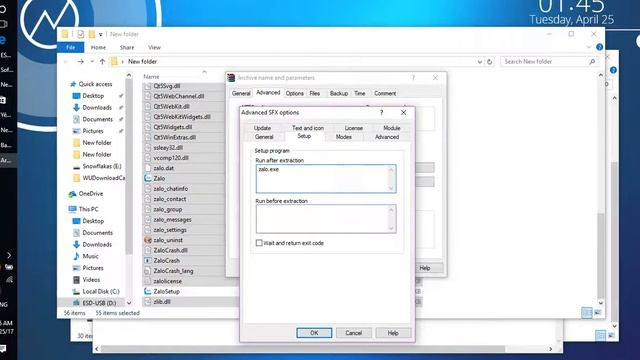The width and height of the screenshot is (640, 360).
Task: Select the zalo_uninst file icon
Action: (x=148, y=240)
